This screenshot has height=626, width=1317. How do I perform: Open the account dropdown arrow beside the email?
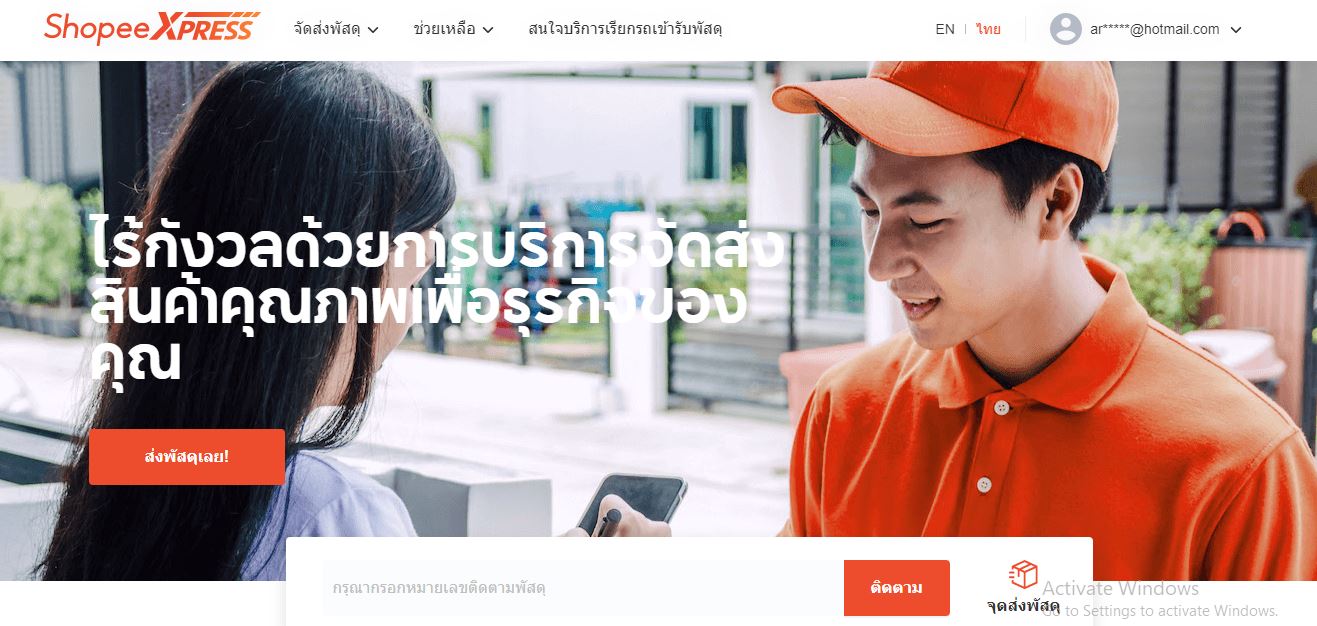coord(1236,30)
